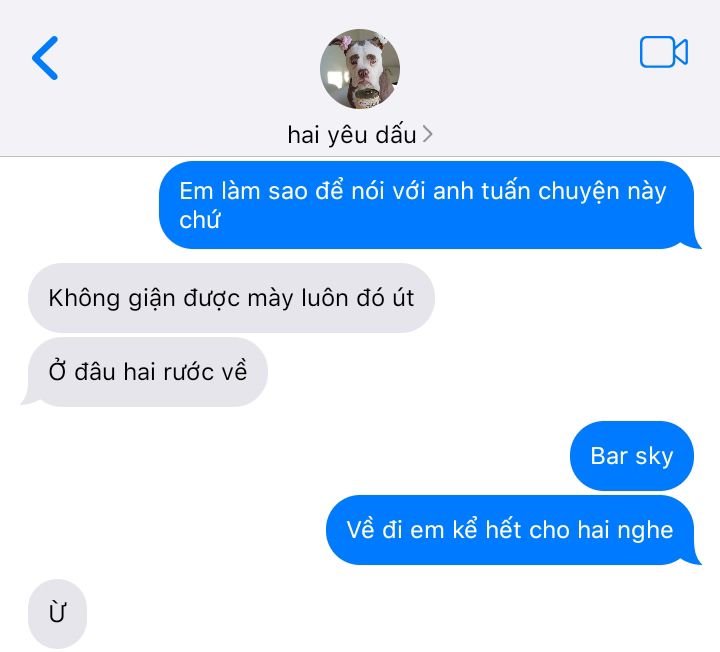Click the word 'út' in the gray bubble

coord(403,298)
